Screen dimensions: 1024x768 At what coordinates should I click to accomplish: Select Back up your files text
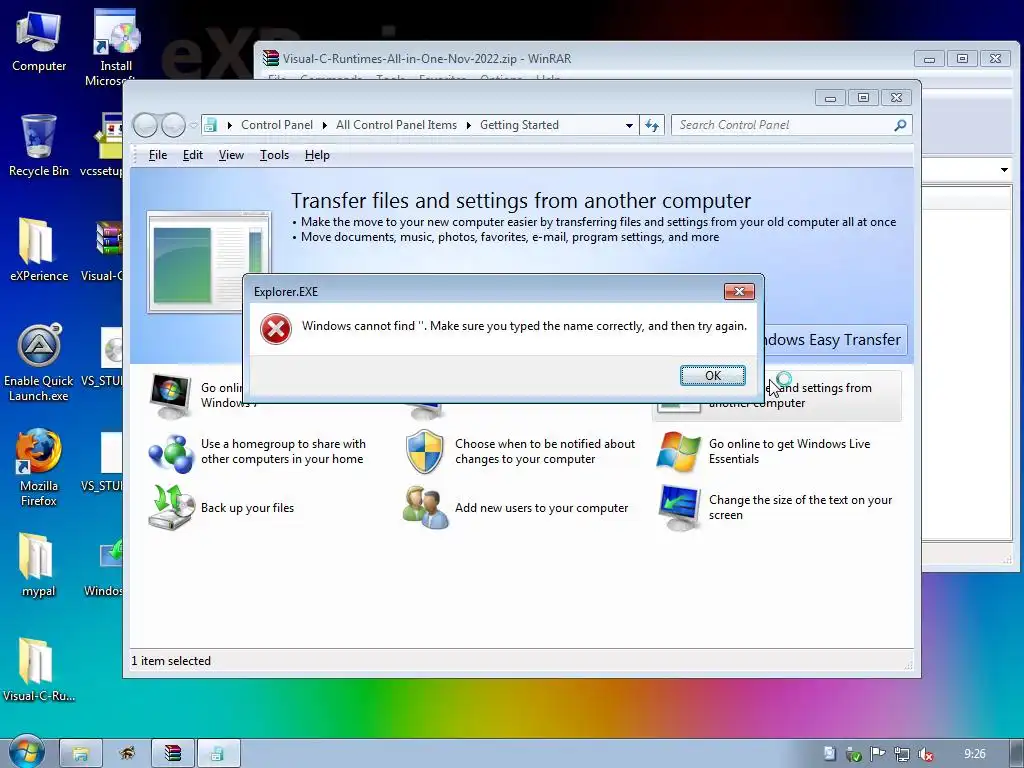coord(248,507)
